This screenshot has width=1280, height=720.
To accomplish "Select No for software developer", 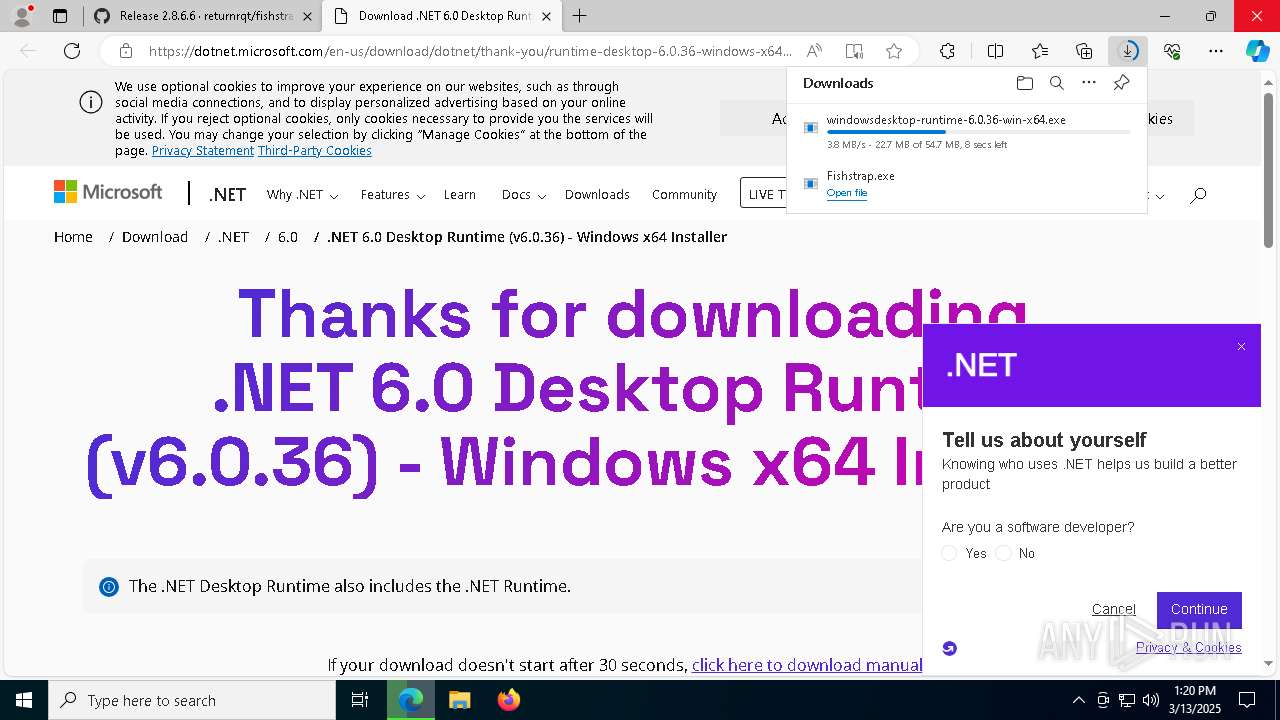I will click(x=1004, y=553).
